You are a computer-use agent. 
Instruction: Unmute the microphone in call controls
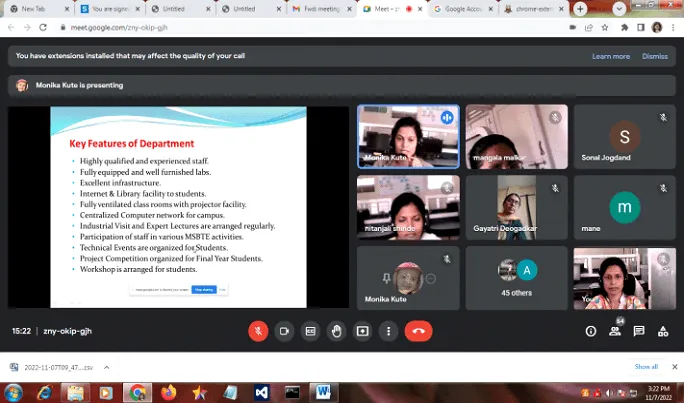tap(258, 331)
